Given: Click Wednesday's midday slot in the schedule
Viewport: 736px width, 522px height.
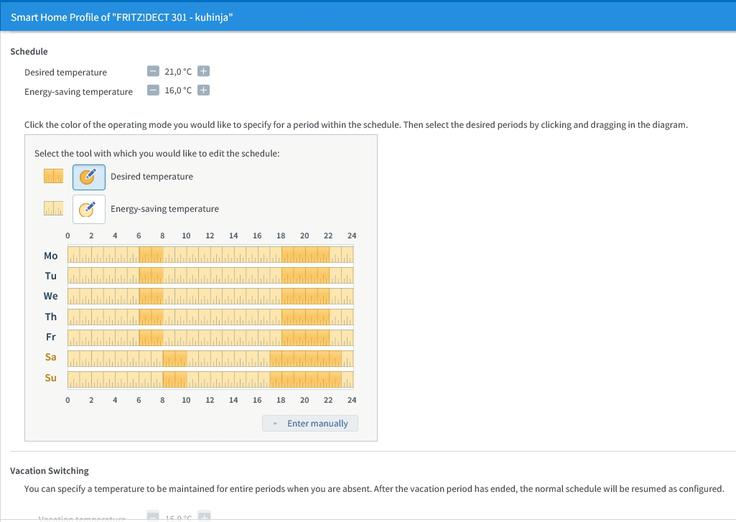Looking at the screenshot, I should point(210,296).
